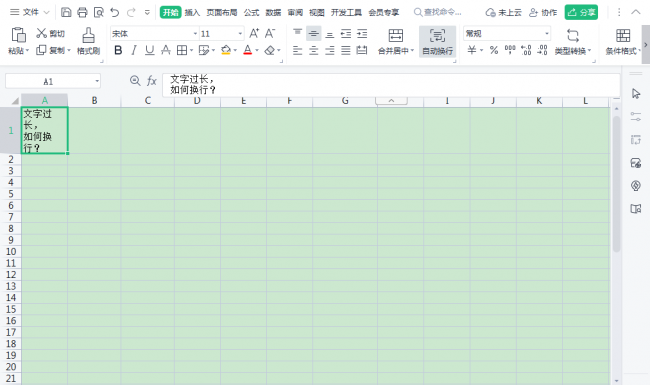This screenshot has height=385, width=650.
Task: Select column B header
Action: (95, 100)
